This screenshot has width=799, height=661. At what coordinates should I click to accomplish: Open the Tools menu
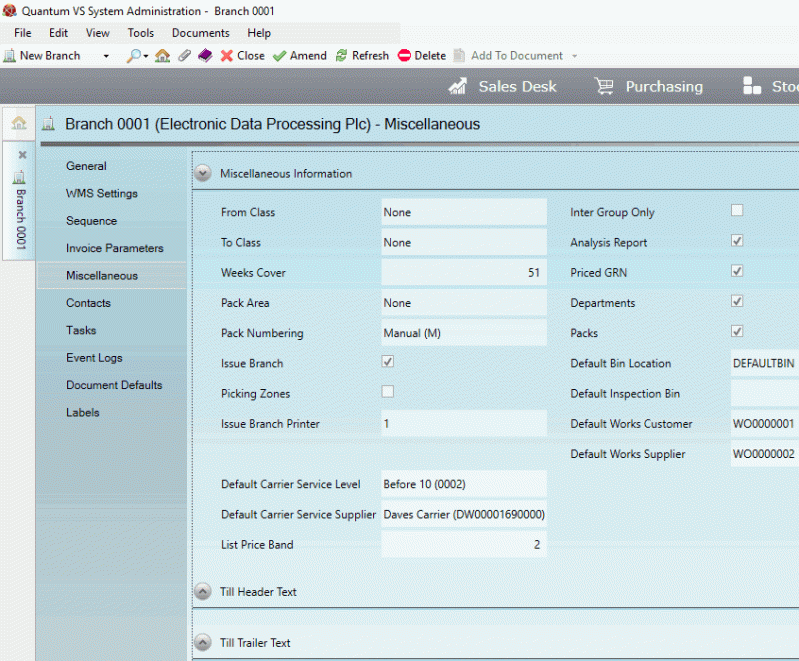141,33
